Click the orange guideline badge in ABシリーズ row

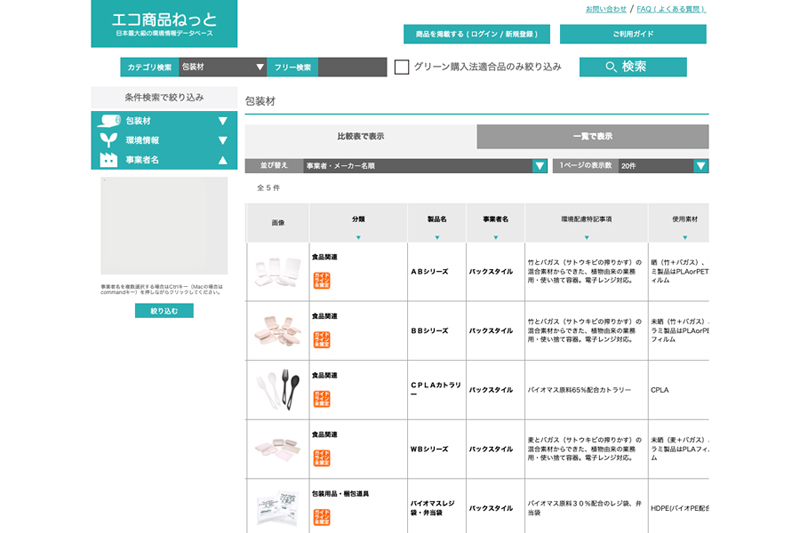(322, 278)
